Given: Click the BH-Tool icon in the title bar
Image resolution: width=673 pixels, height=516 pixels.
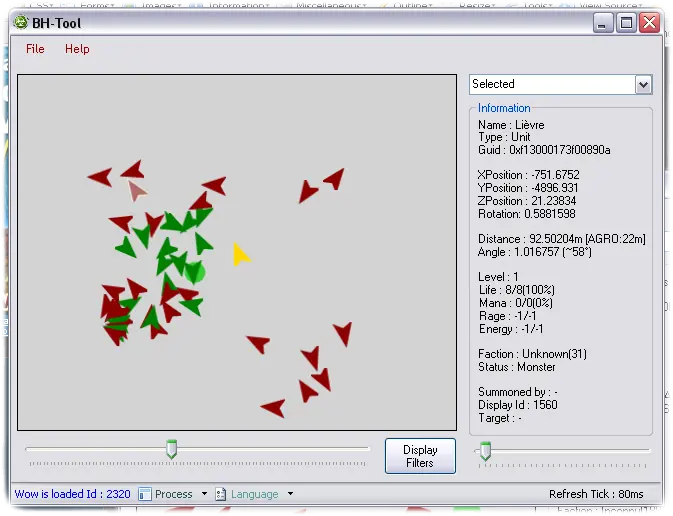Looking at the screenshot, I should click(21, 22).
